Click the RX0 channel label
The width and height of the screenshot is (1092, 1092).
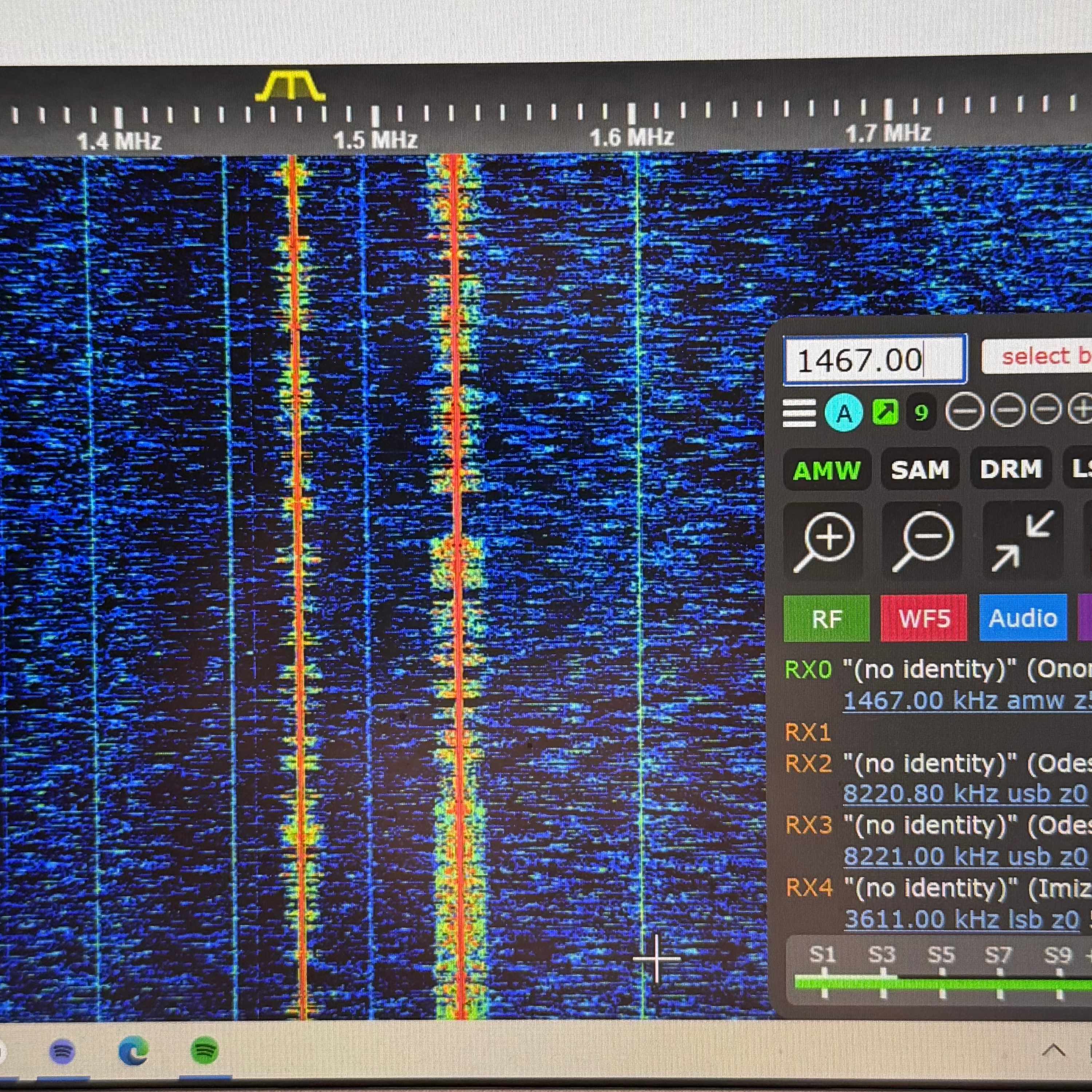pyautogui.click(x=808, y=670)
